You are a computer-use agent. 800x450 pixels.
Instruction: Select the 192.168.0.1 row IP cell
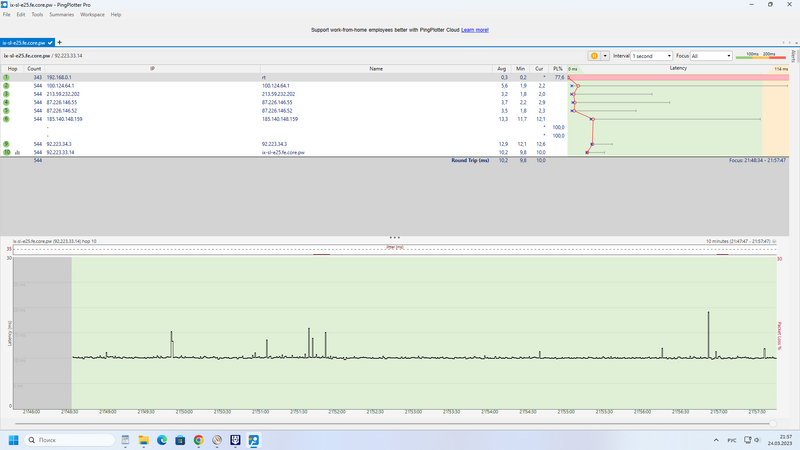coord(59,78)
